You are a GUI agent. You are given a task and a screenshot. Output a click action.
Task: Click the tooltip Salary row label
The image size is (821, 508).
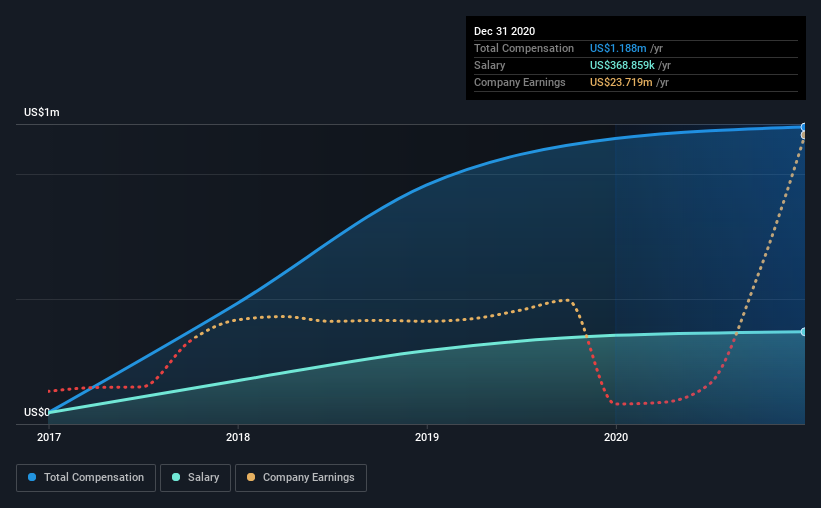pos(490,65)
